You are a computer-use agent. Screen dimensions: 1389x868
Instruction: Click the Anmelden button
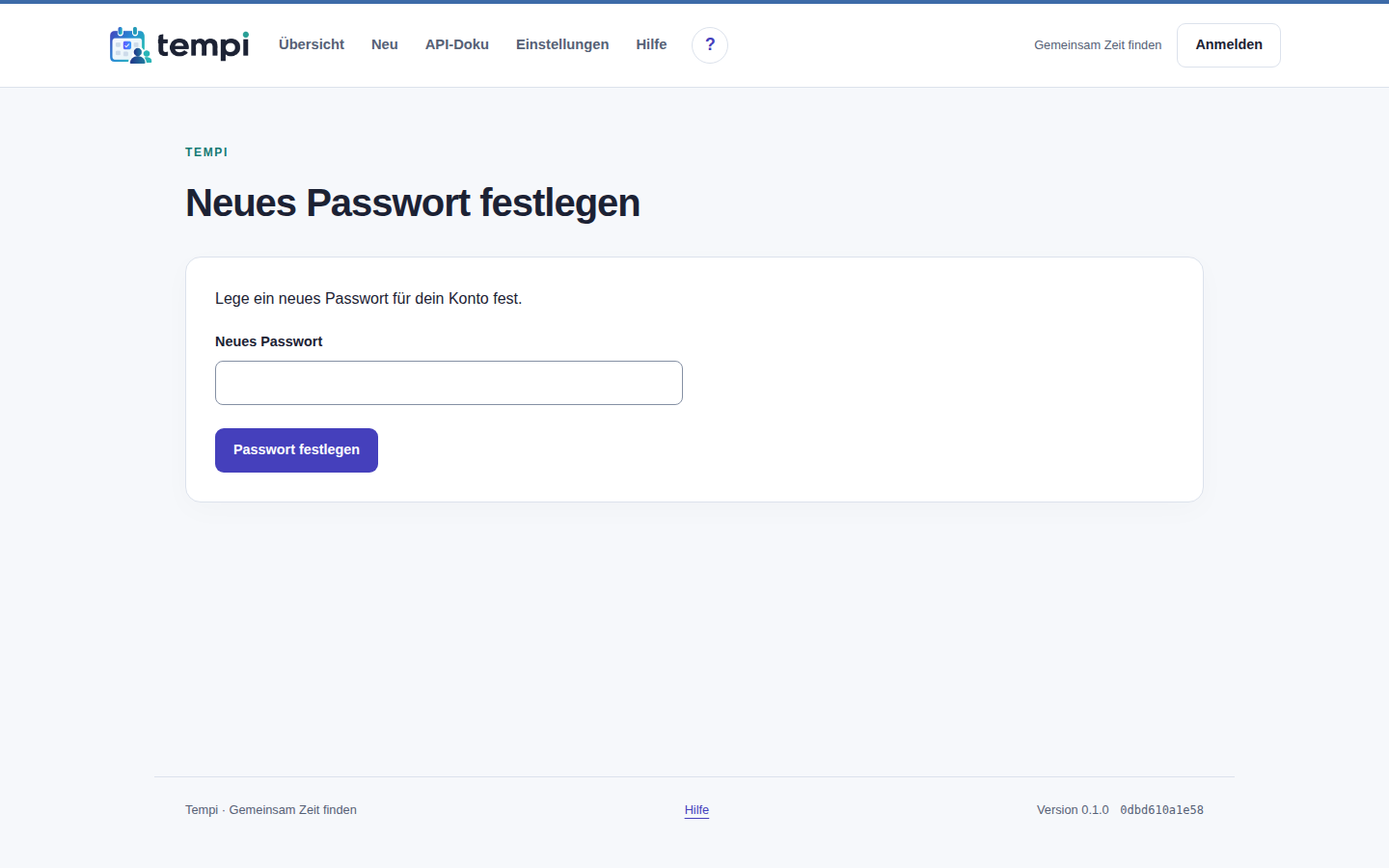(1229, 45)
